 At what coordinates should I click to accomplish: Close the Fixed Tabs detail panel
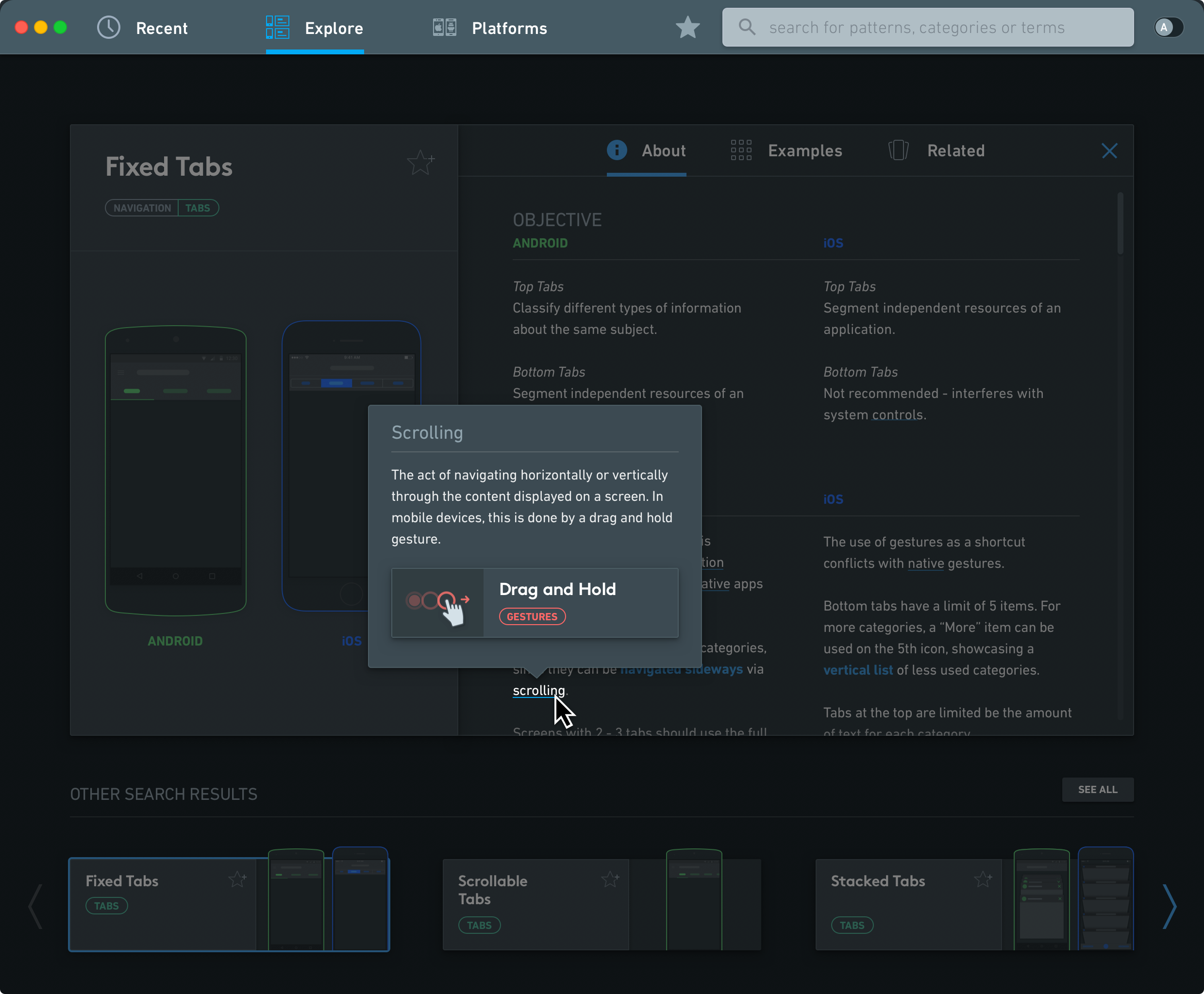click(x=1109, y=150)
